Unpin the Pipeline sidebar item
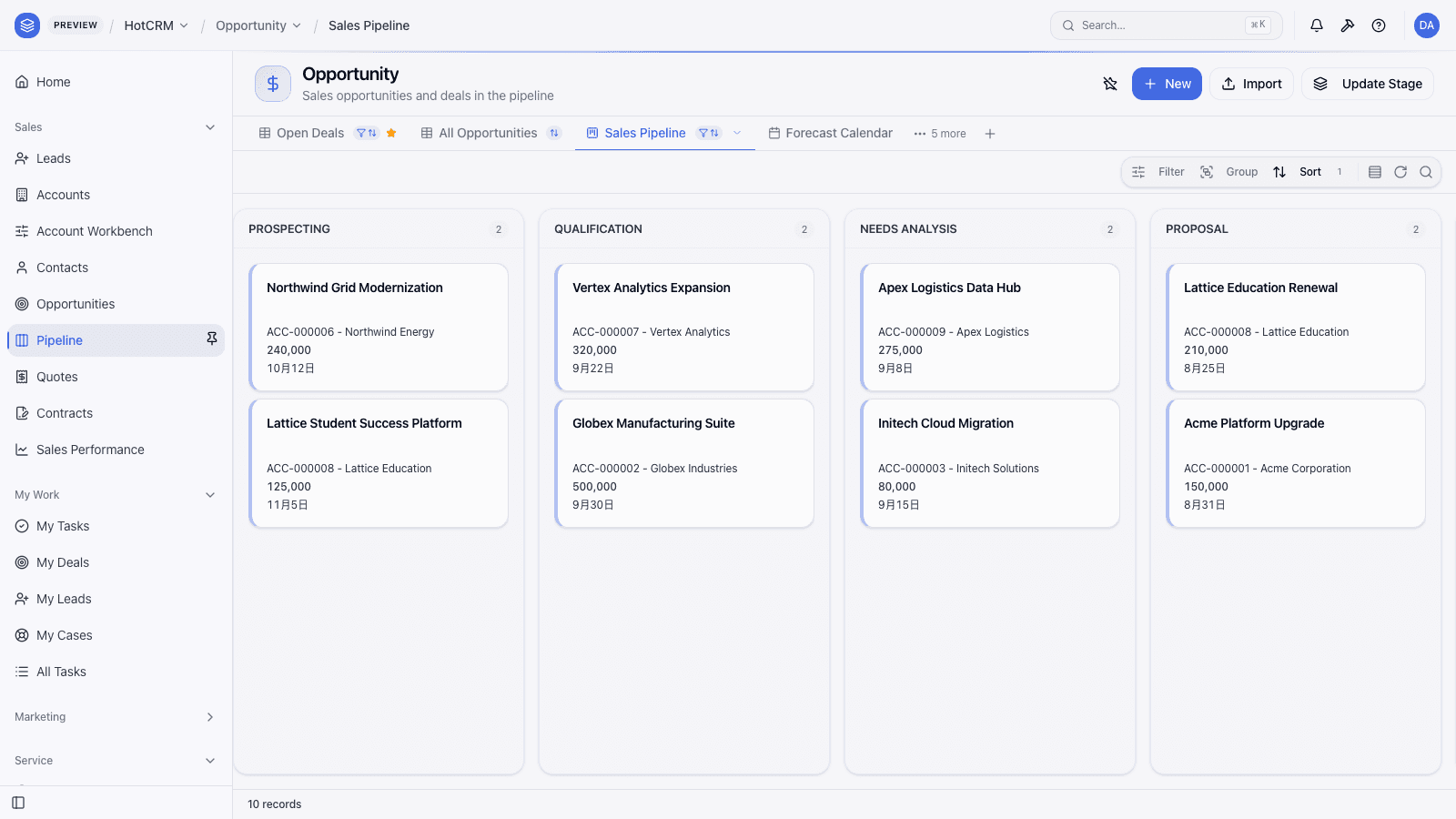Viewport: 1456px width, 819px height. [x=211, y=339]
